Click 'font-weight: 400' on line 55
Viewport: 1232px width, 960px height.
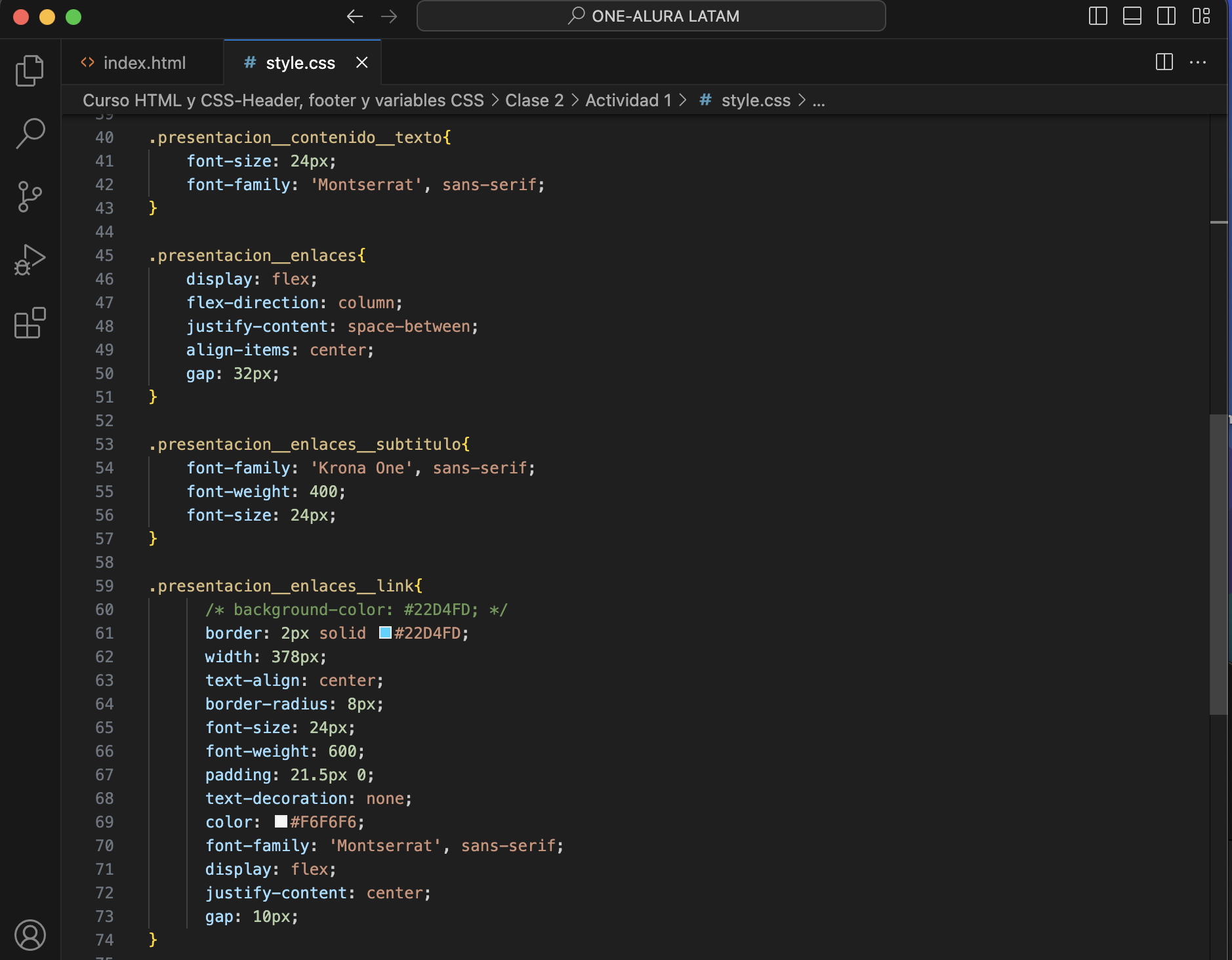266,491
